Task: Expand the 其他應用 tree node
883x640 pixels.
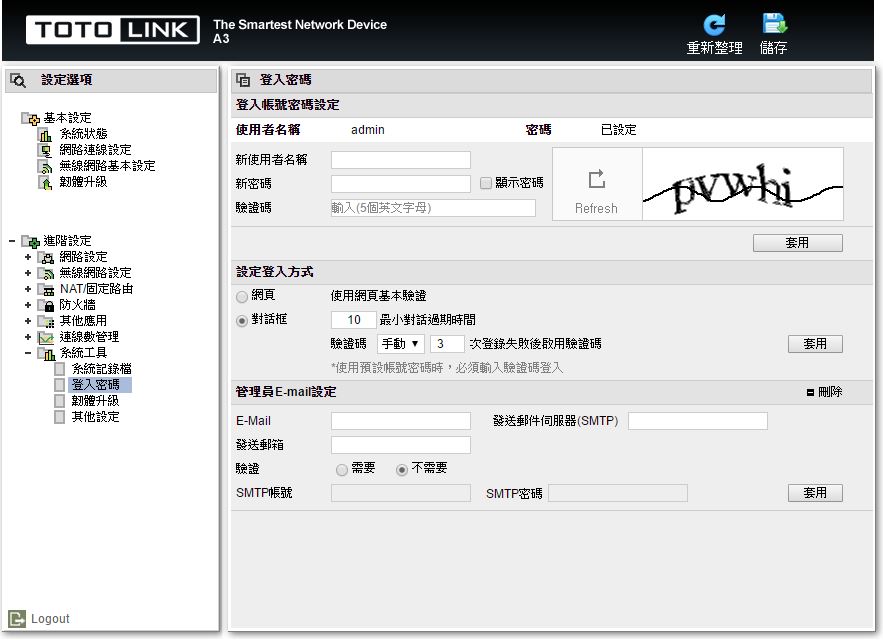Action: (28, 321)
